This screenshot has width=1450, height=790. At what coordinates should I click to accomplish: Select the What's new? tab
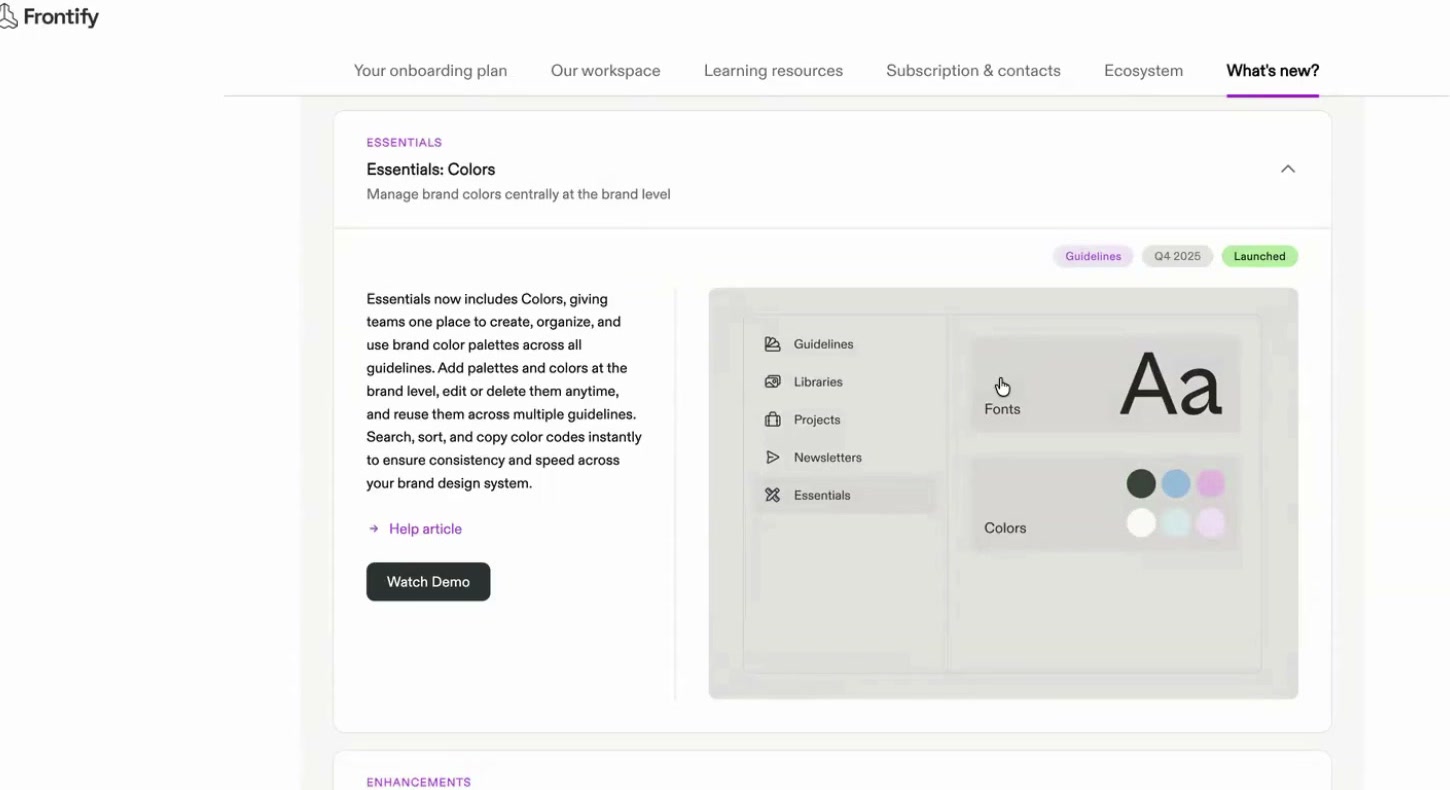(1272, 71)
